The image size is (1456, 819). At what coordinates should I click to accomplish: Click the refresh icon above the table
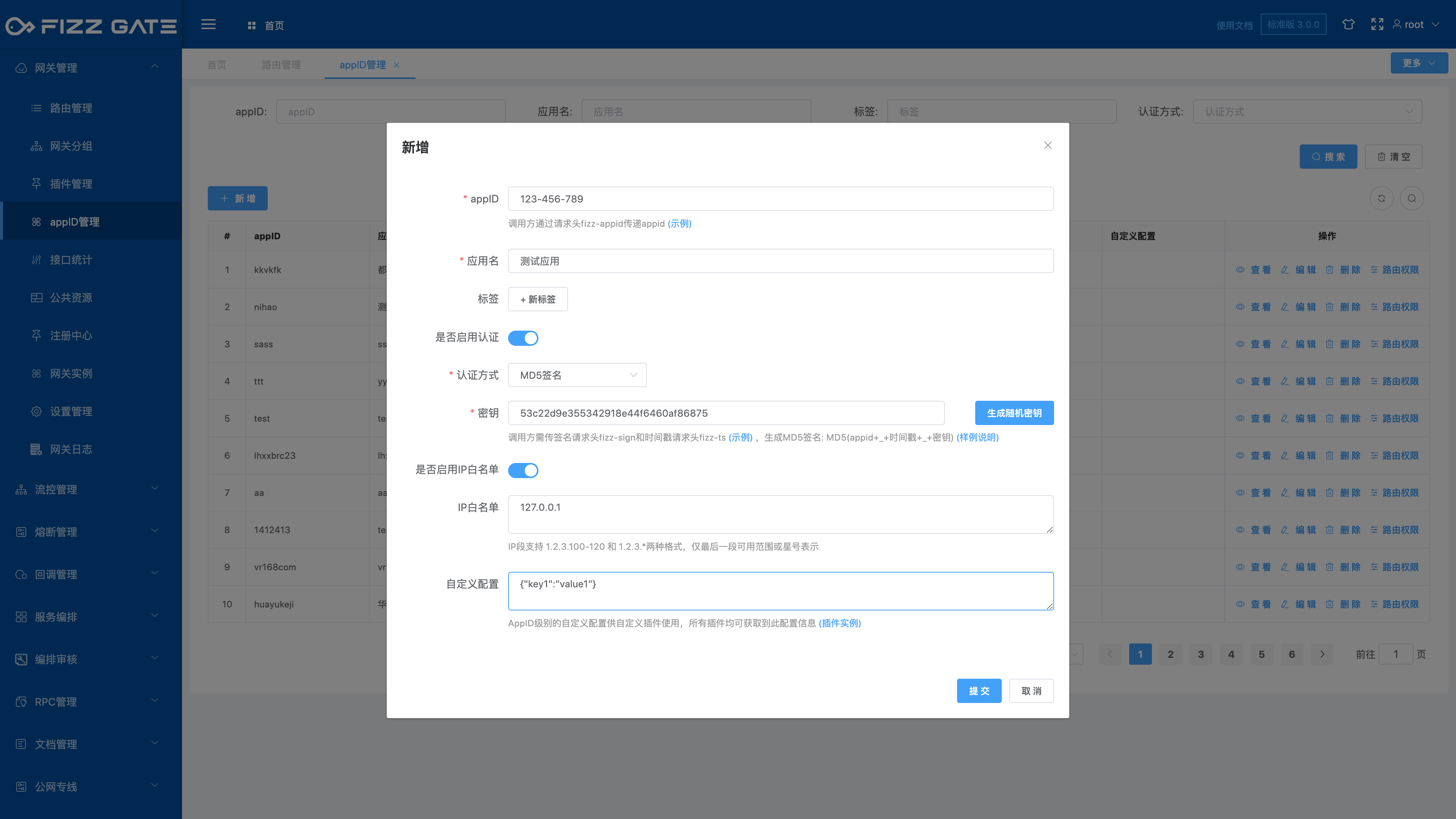coord(1381,198)
